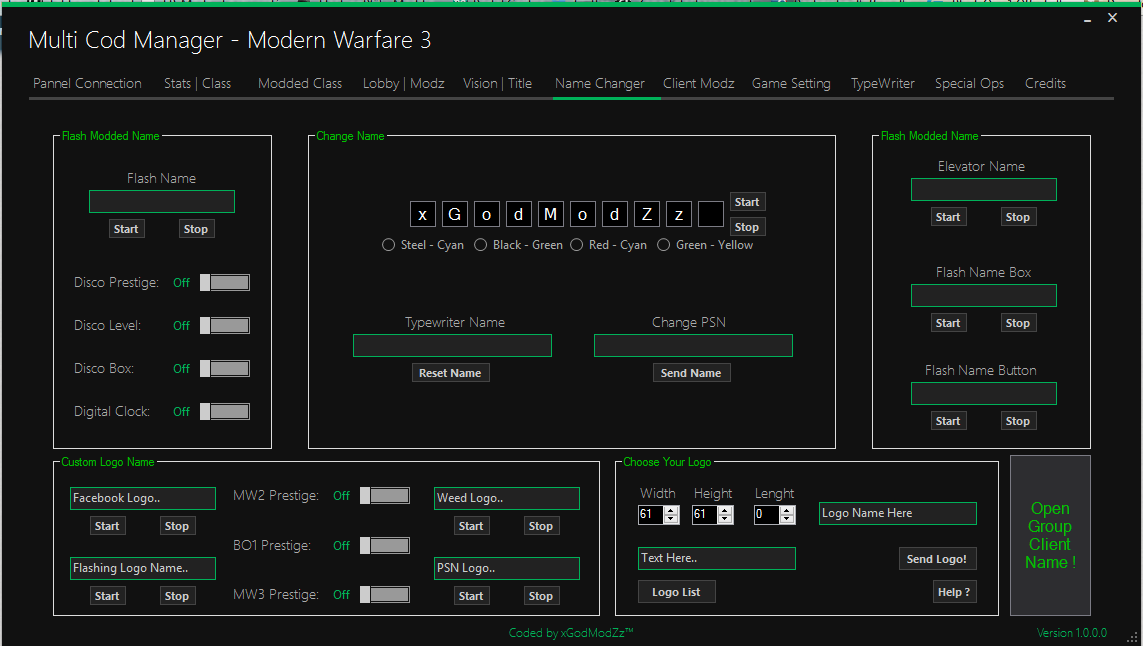Focus the Flash Name Button field
This screenshot has height=646, width=1143.
pyautogui.click(x=983, y=394)
